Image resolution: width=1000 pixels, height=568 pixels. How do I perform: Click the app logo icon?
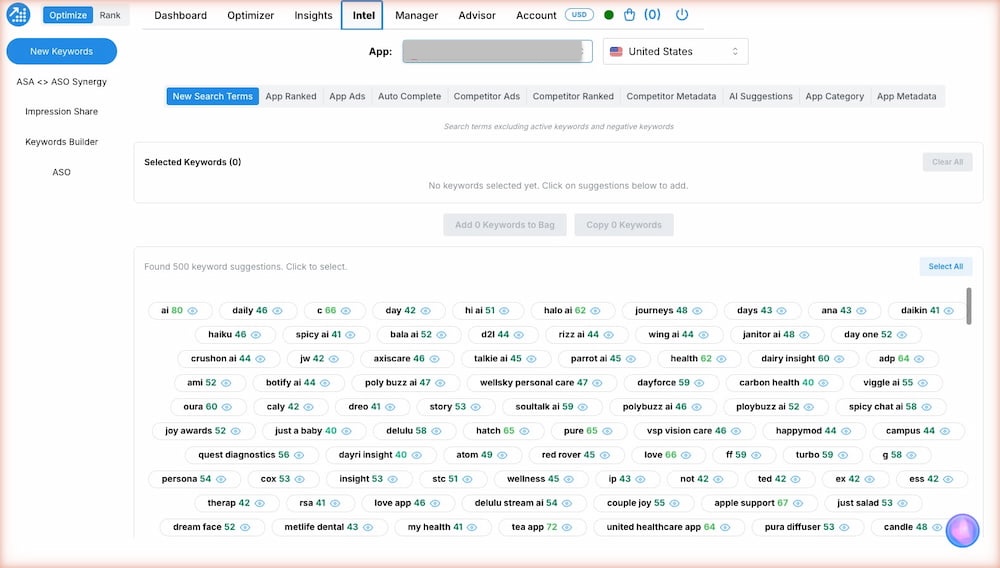pyautogui.click(x=18, y=14)
